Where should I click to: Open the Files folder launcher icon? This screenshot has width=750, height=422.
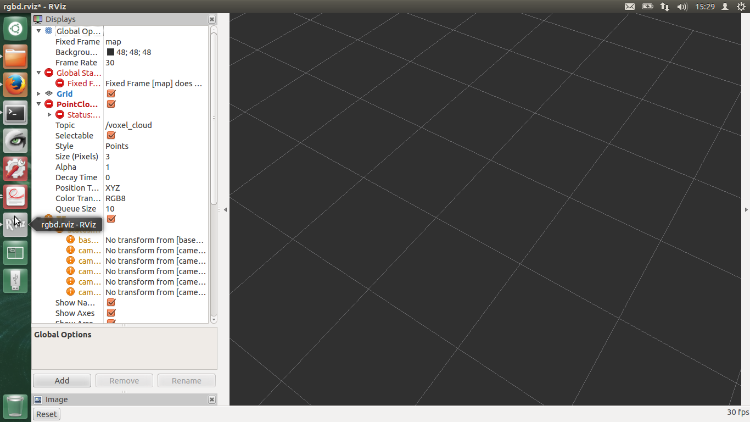click(x=15, y=57)
